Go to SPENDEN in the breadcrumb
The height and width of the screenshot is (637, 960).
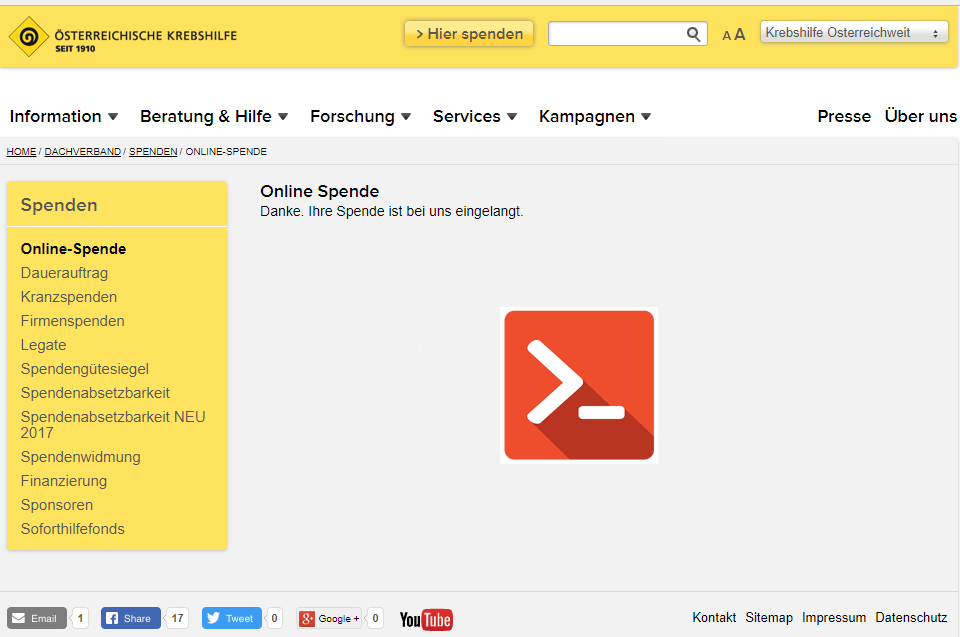click(153, 151)
